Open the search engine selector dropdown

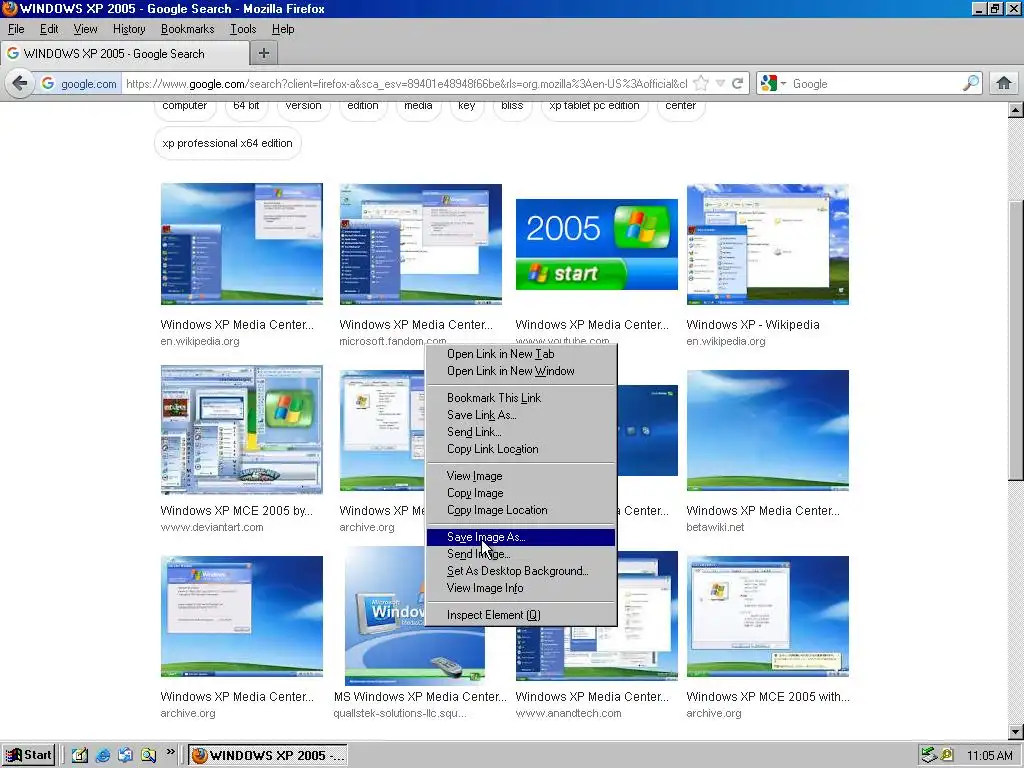pos(773,84)
